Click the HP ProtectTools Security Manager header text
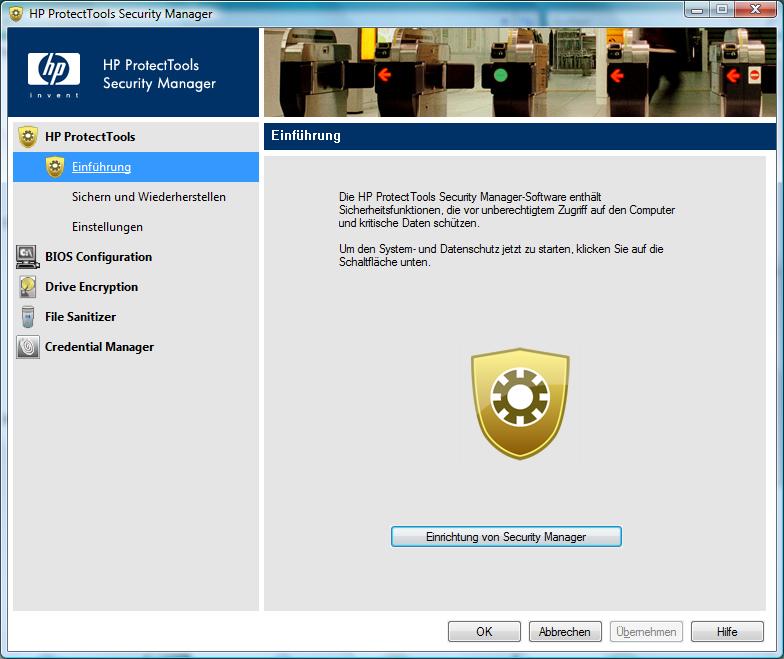784x659 pixels. tap(159, 74)
